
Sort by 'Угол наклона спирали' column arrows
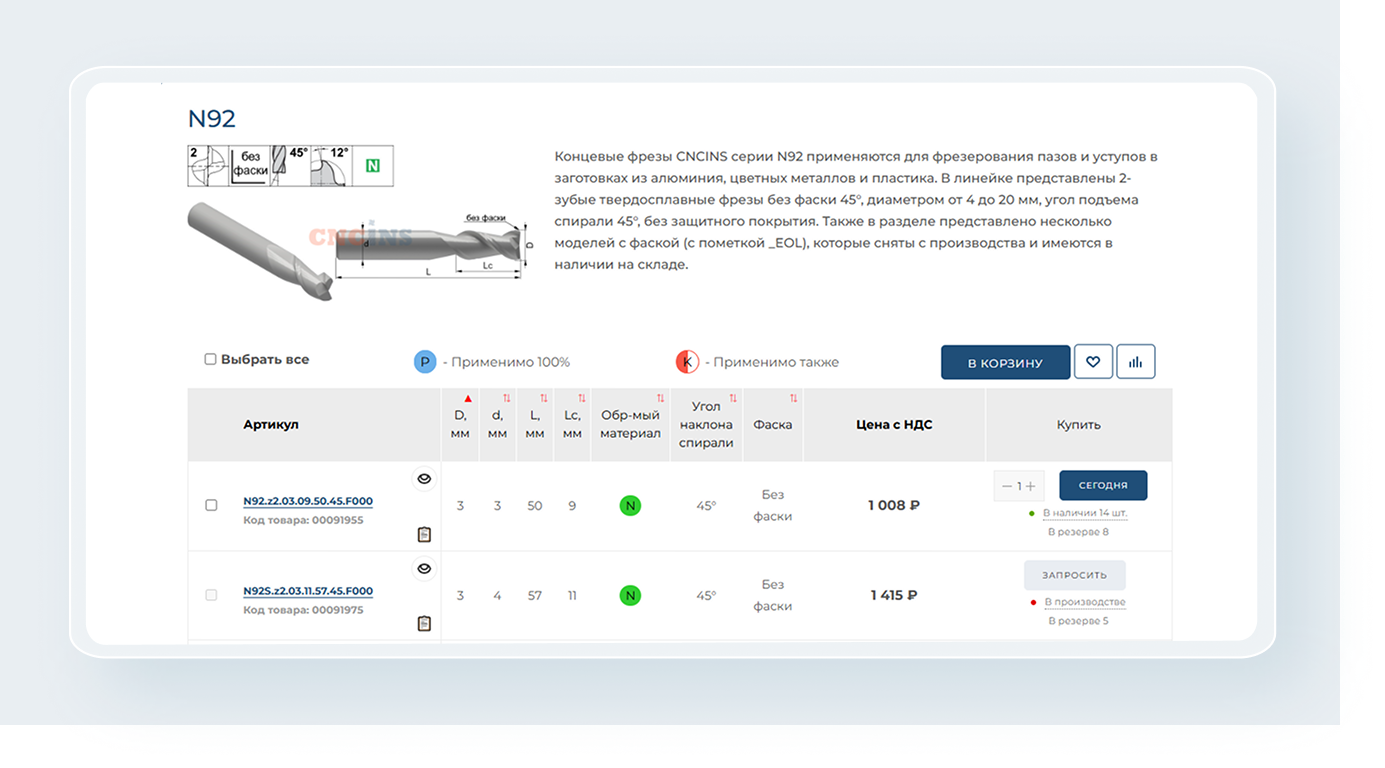(x=733, y=398)
